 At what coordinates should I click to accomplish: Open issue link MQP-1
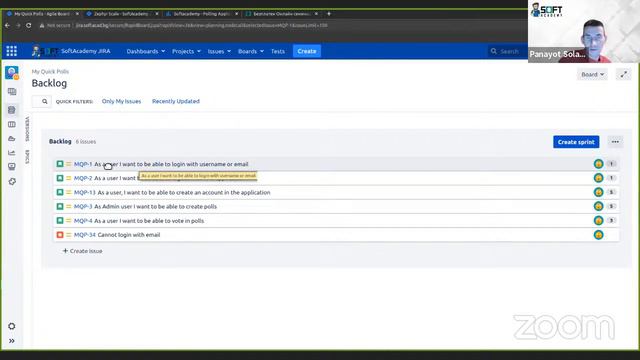pos(83,164)
